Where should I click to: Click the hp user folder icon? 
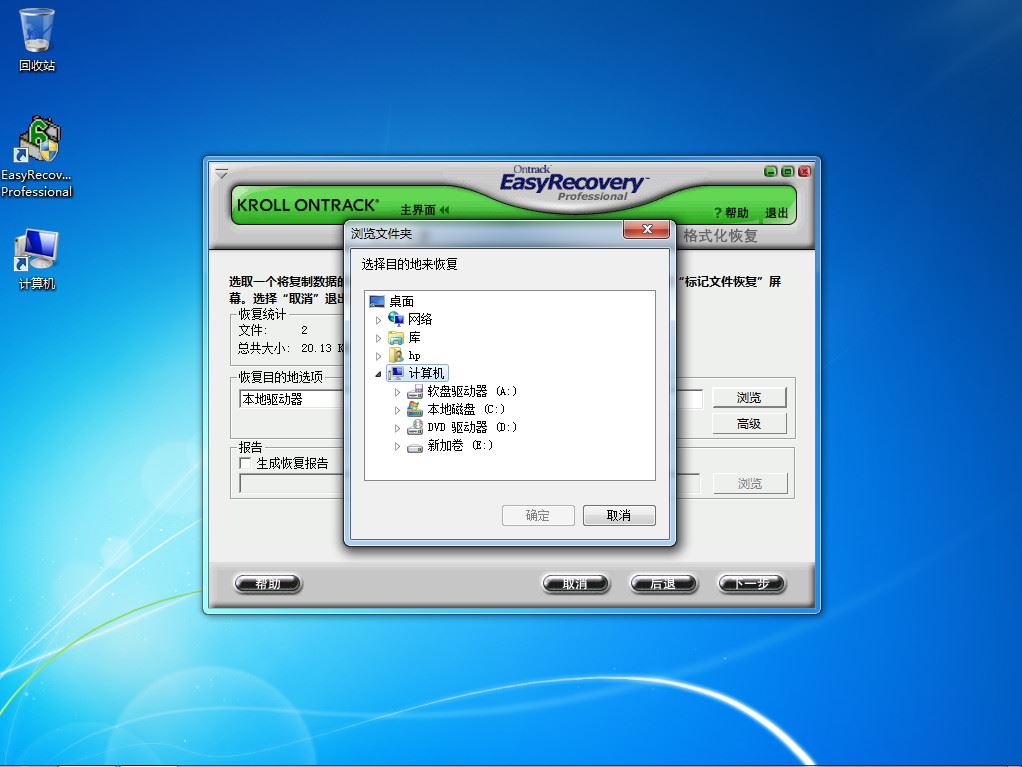(396, 355)
